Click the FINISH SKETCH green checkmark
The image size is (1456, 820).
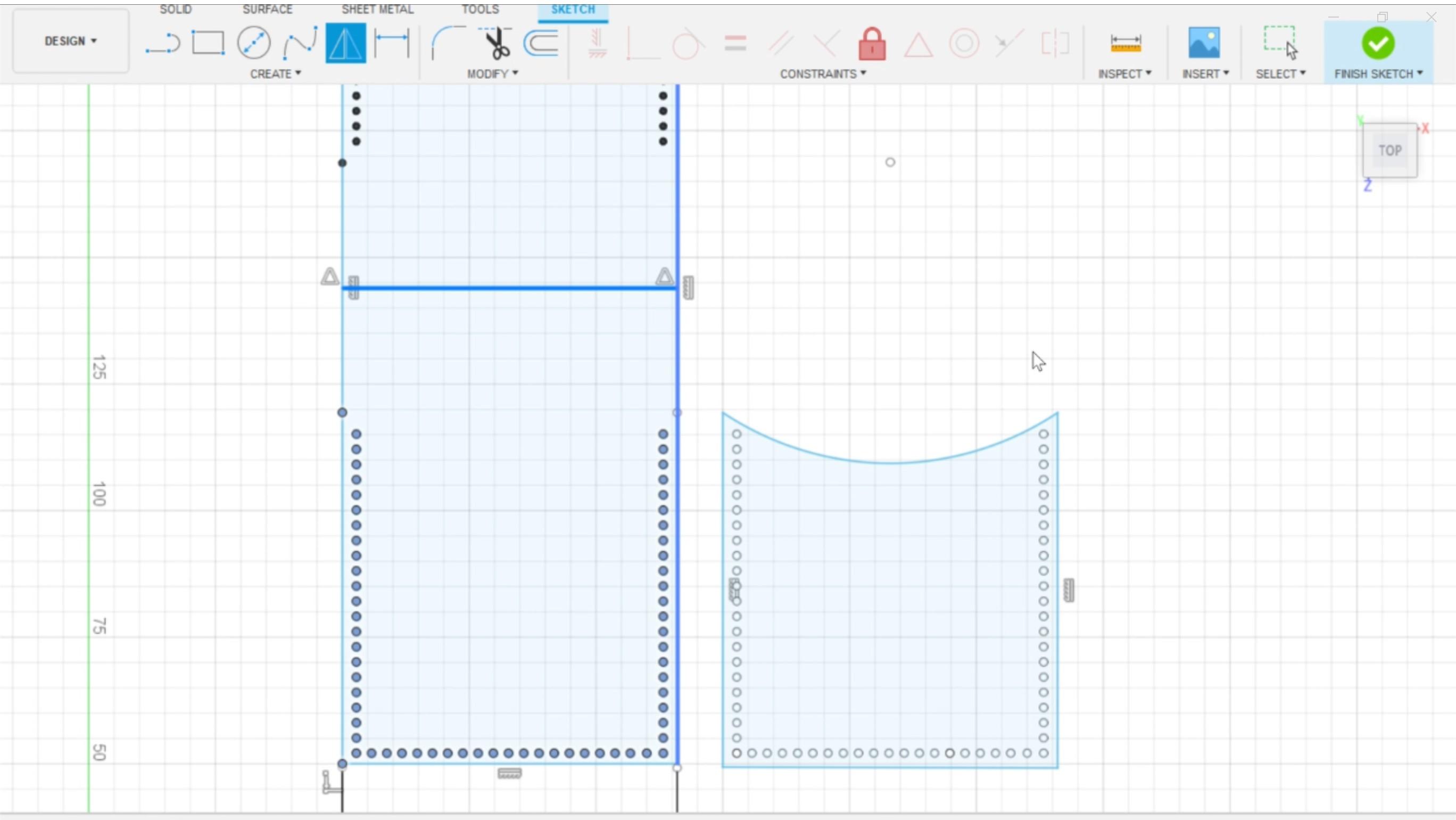tap(1377, 44)
